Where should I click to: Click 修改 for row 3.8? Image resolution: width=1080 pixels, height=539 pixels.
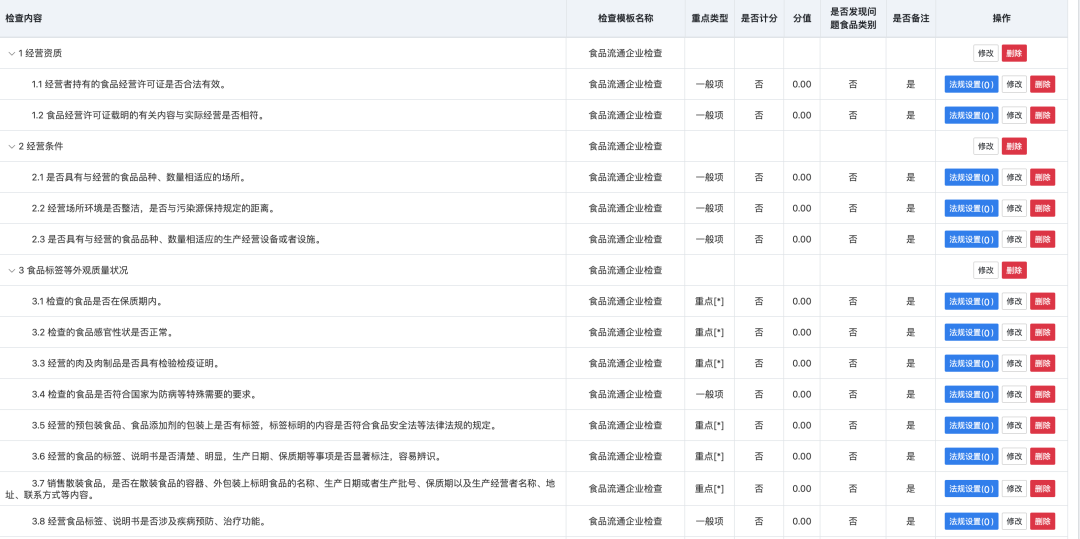pyautogui.click(x=1014, y=521)
